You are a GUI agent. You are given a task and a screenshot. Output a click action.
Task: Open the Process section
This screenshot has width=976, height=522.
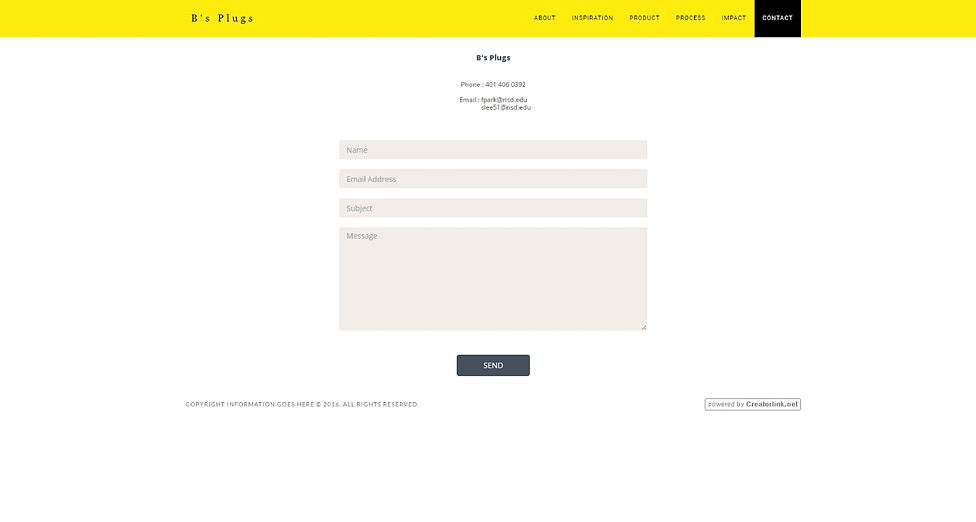pyautogui.click(x=691, y=18)
